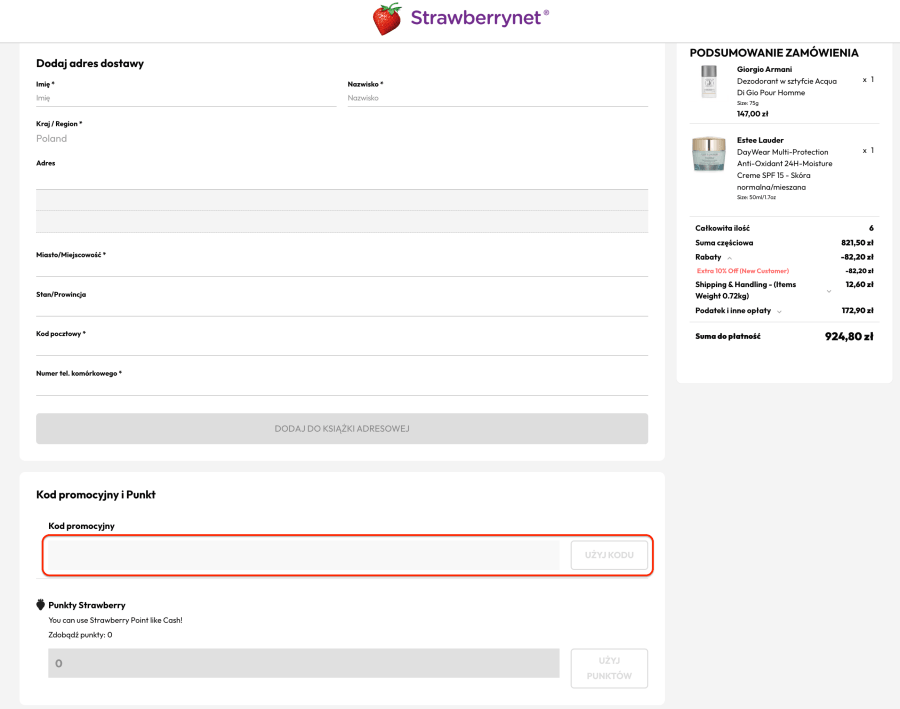The image size is (900, 709).
Task: Expand Shipping & Handling details chevron
Action: pos(829,291)
